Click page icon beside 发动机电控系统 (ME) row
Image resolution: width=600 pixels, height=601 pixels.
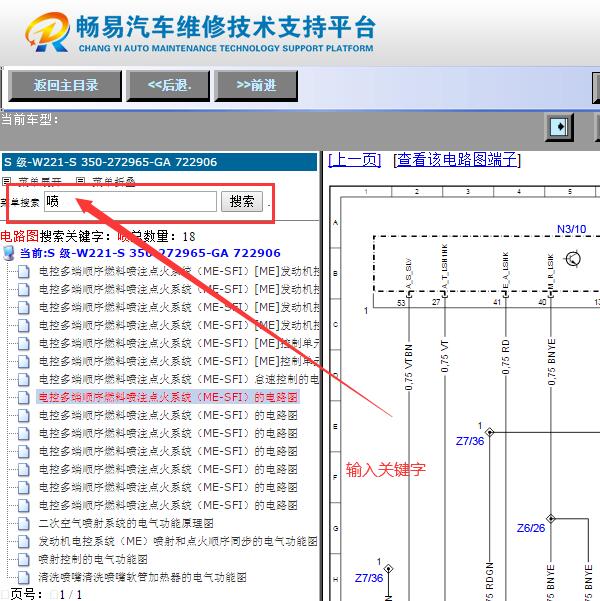coord(23,542)
